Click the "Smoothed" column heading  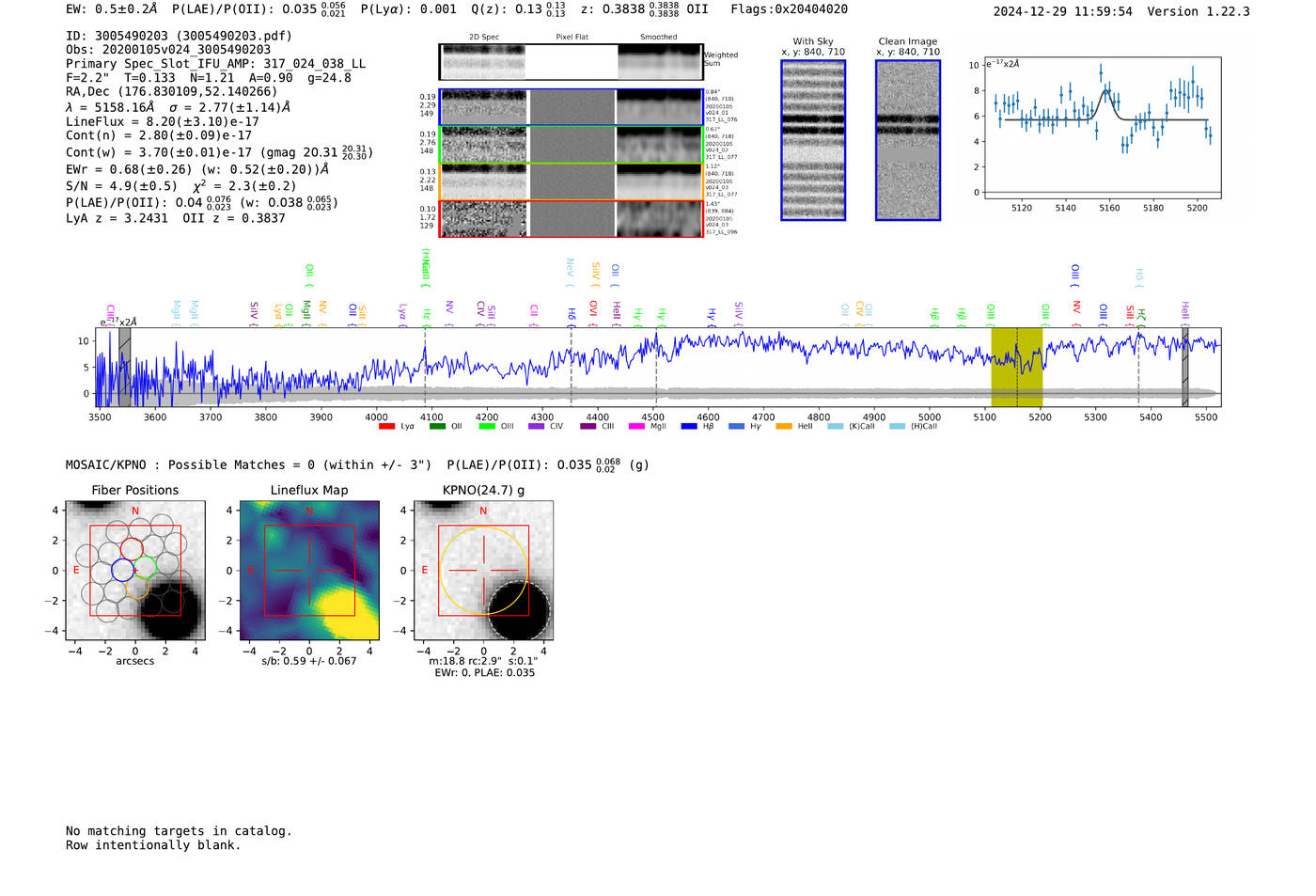[659, 38]
